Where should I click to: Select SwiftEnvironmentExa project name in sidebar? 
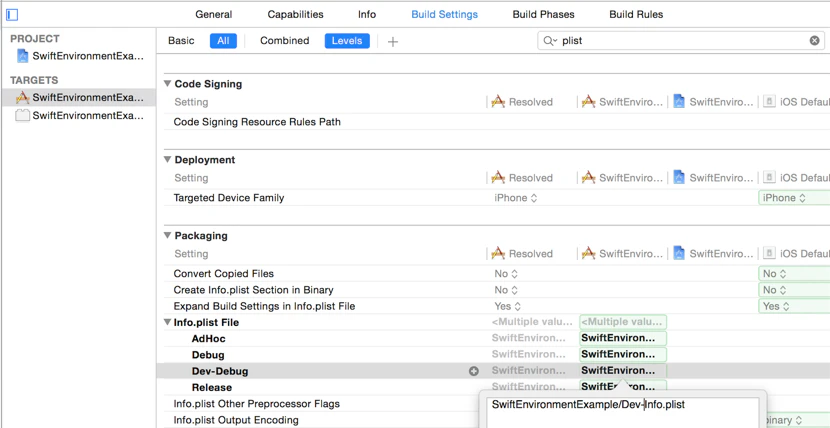click(x=88, y=56)
